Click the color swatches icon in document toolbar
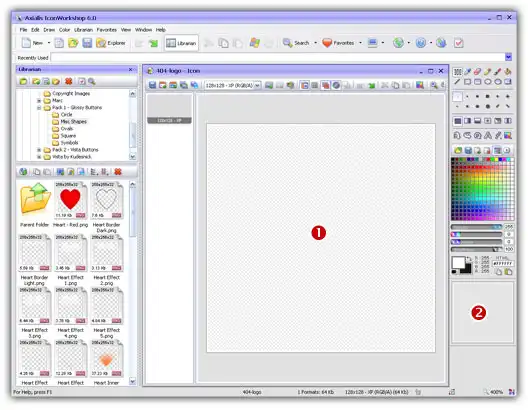 [x=420, y=85]
